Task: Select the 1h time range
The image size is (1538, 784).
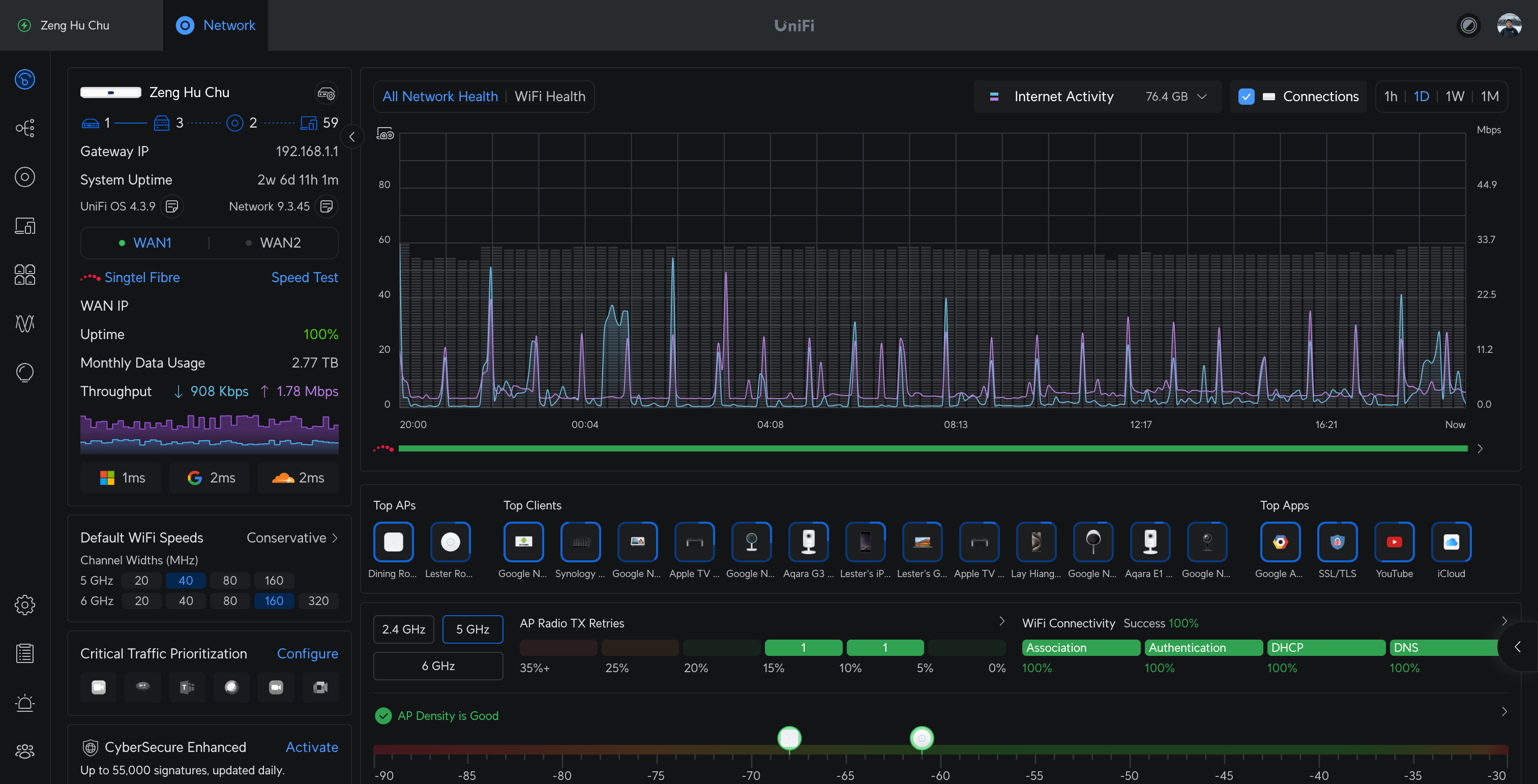Action: pos(1391,97)
